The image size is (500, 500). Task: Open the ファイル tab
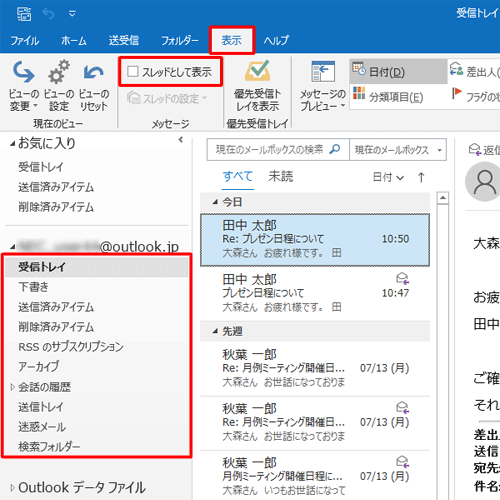25,41
